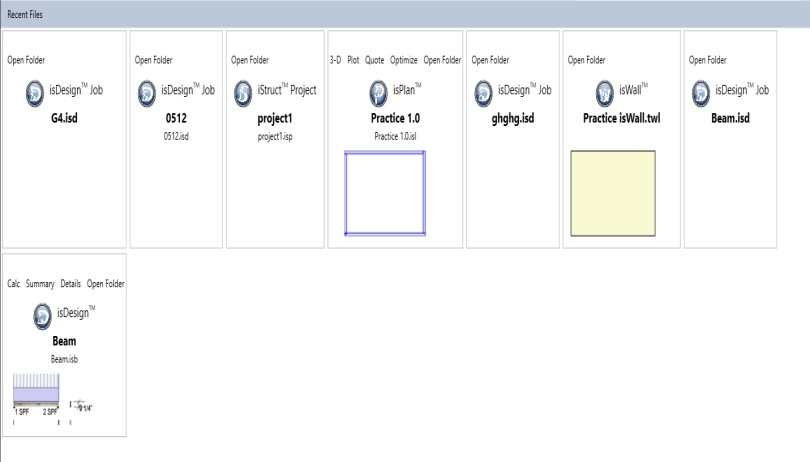Click the isDesign Job icon for ghghg.isd
Image resolution: width=810 pixels, height=462 pixels.
tap(484, 92)
